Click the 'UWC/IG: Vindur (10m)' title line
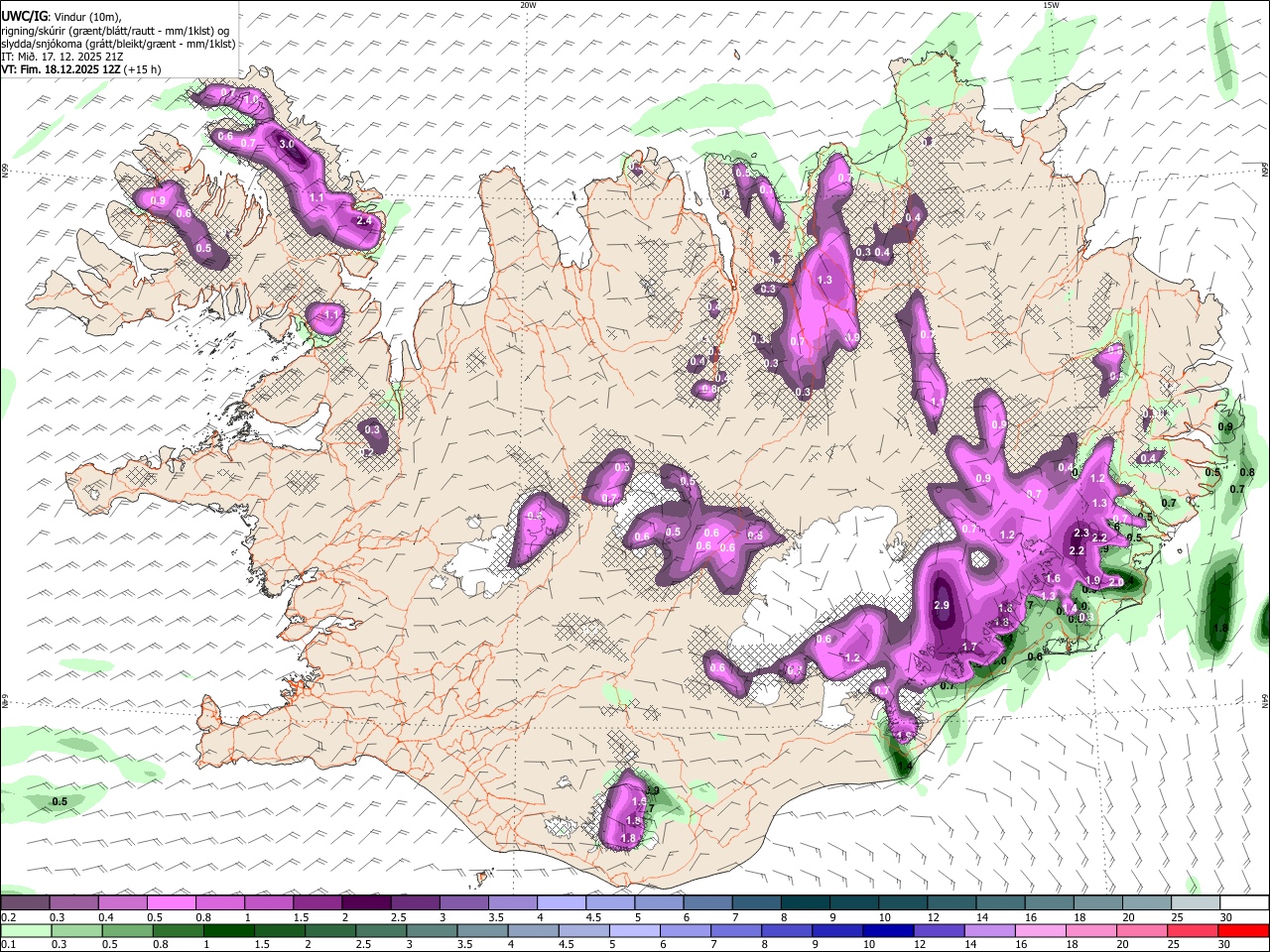Image resolution: width=1270 pixels, height=952 pixels. [x=62, y=17]
